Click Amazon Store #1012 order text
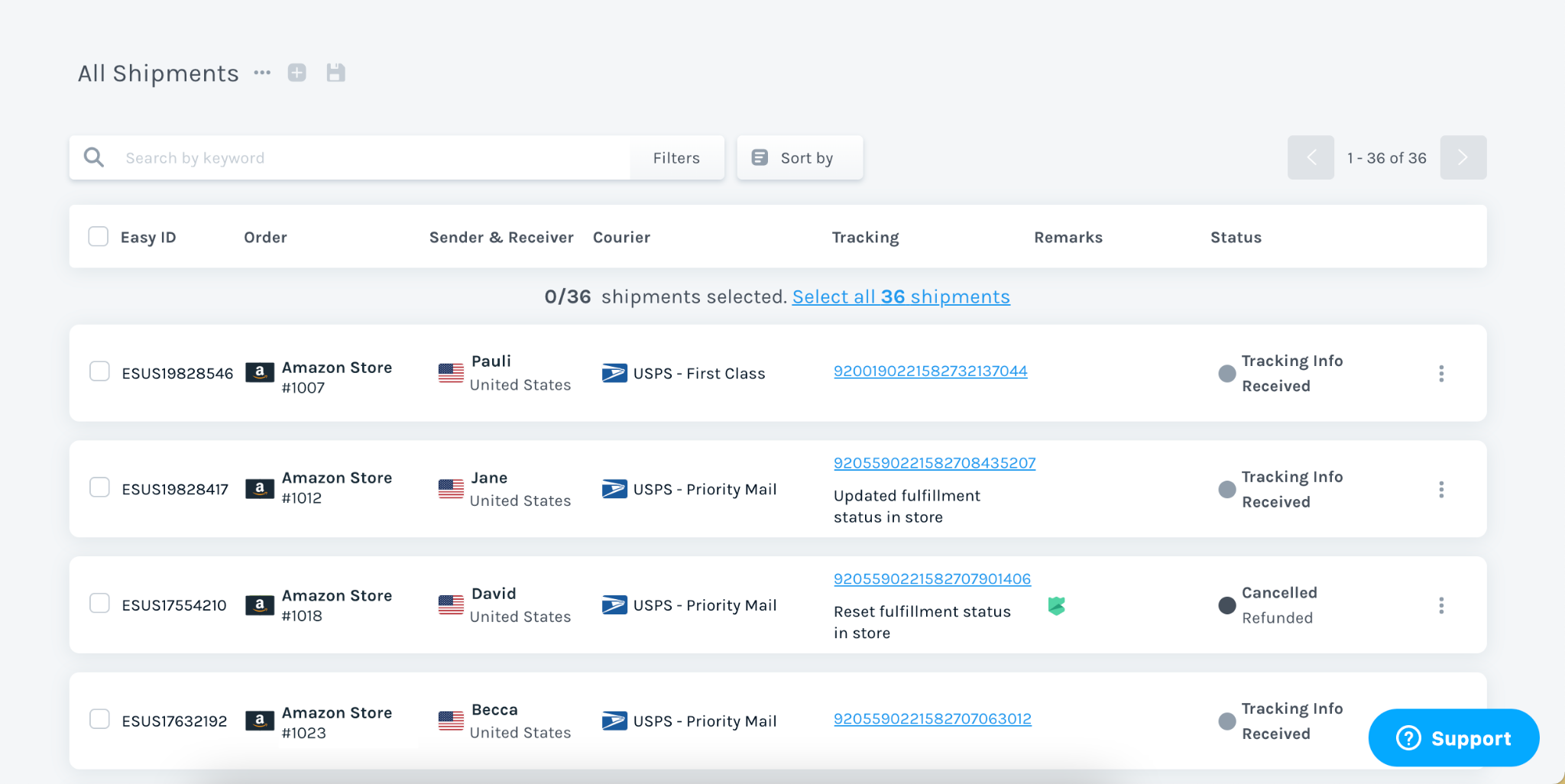 [336, 488]
